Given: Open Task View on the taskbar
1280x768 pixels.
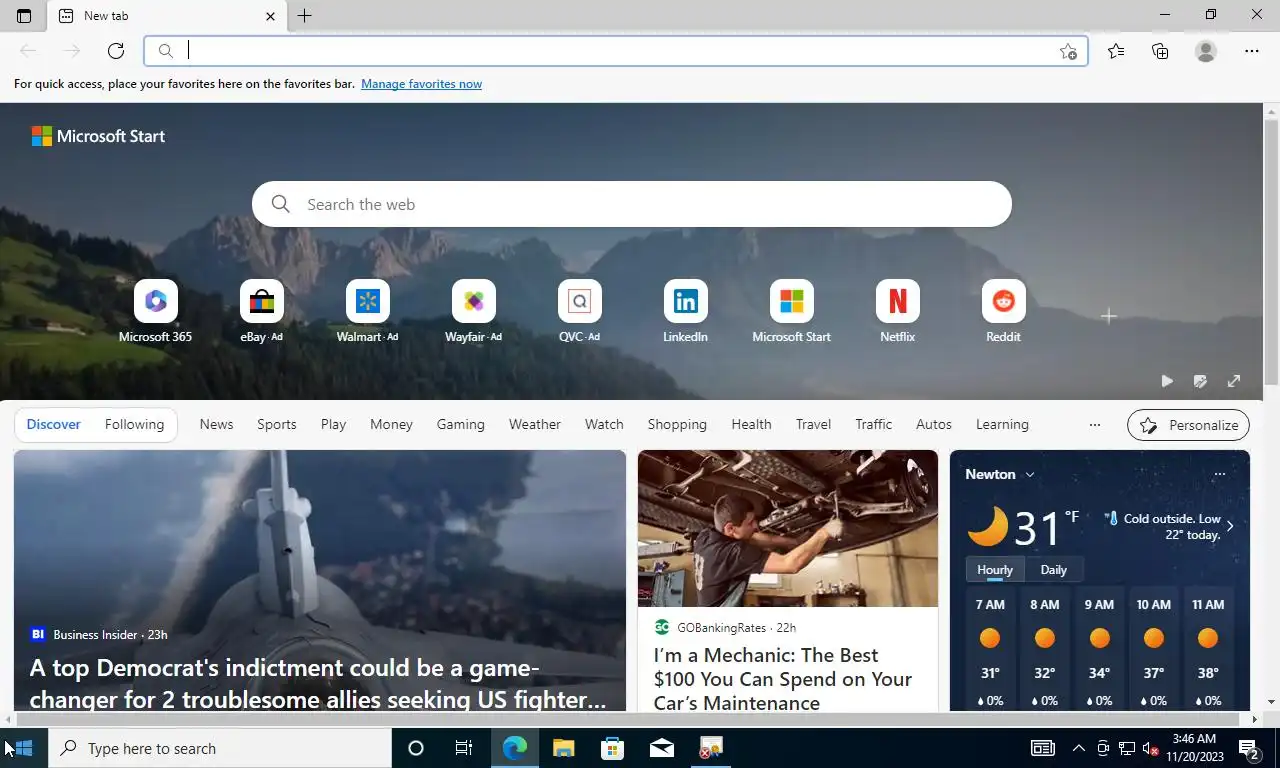Looking at the screenshot, I should tap(464, 748).
